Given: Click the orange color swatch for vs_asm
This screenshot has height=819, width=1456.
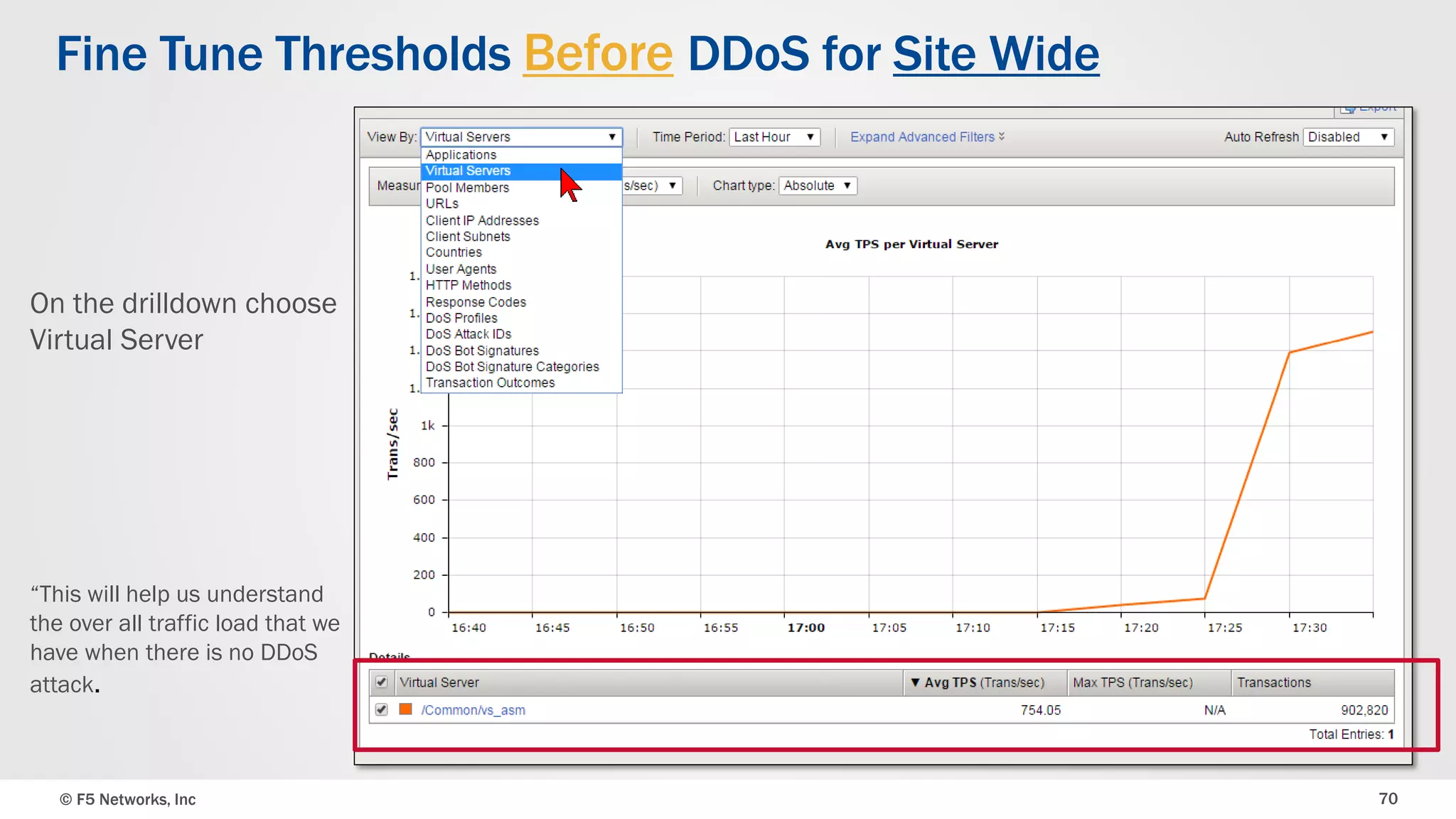Looking at the screenshot, I should click(405, 710).
